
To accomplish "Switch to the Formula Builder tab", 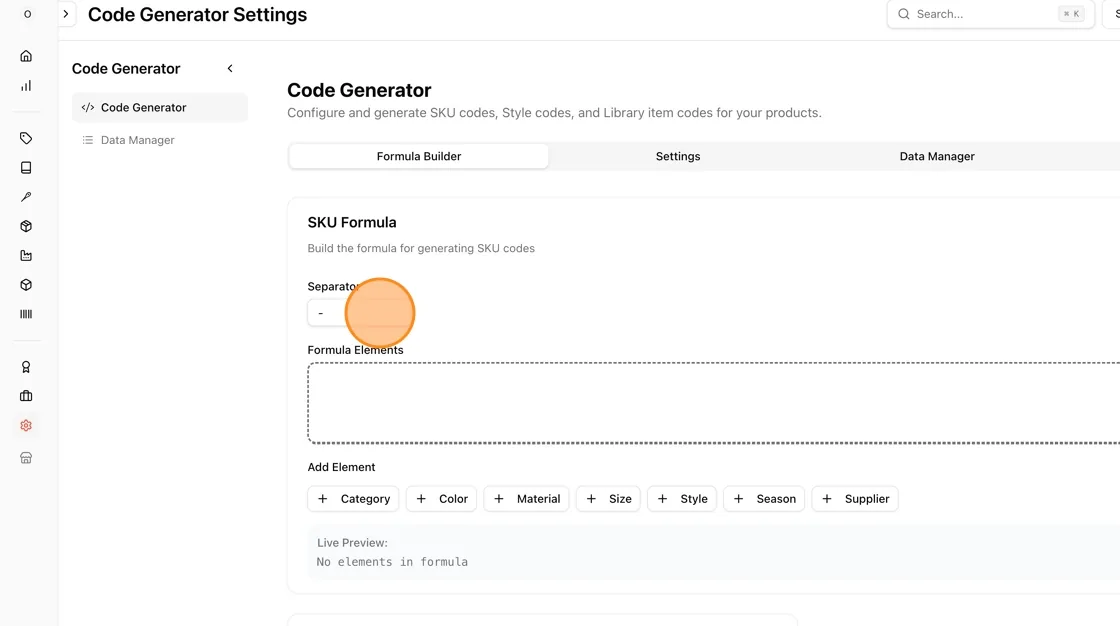I will coord(419,156).
